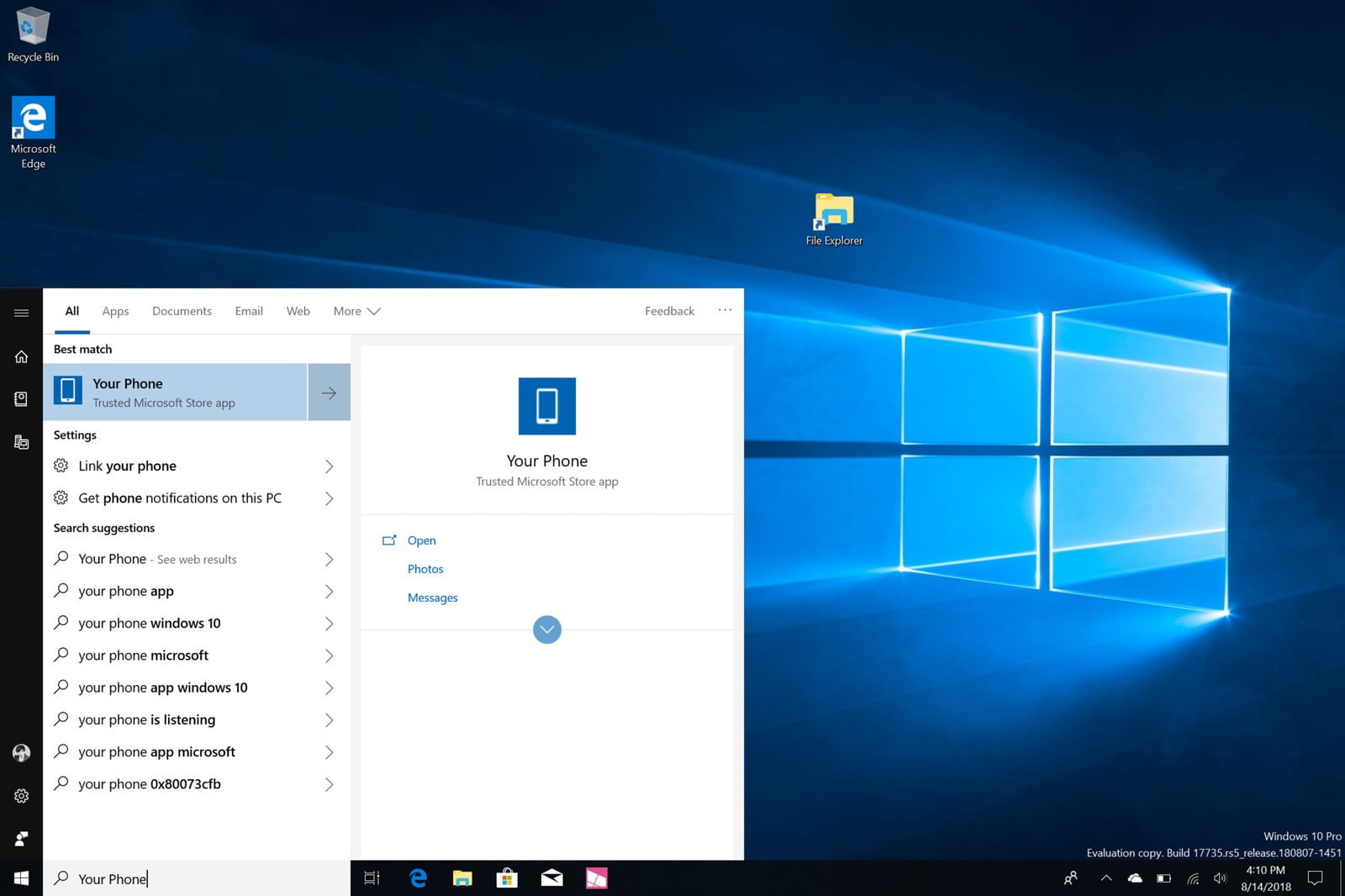Open the Action Center notification icon

1316,878
